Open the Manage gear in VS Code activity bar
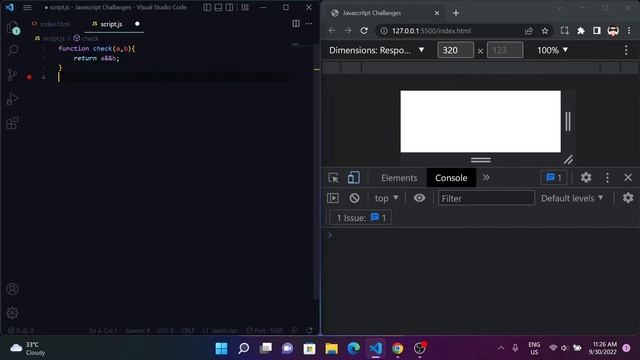The width and height of the screenshot is (640, 360). coord(13,313)
